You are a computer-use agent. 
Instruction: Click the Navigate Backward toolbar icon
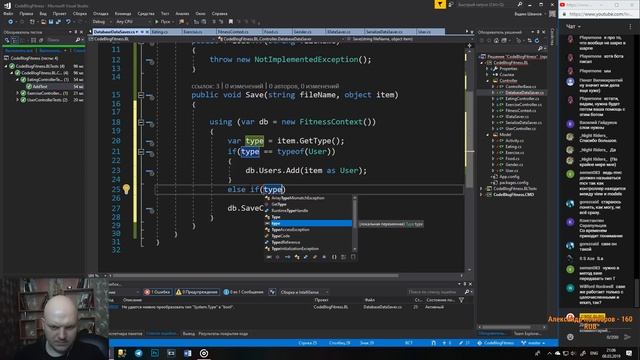click(11, 22)
